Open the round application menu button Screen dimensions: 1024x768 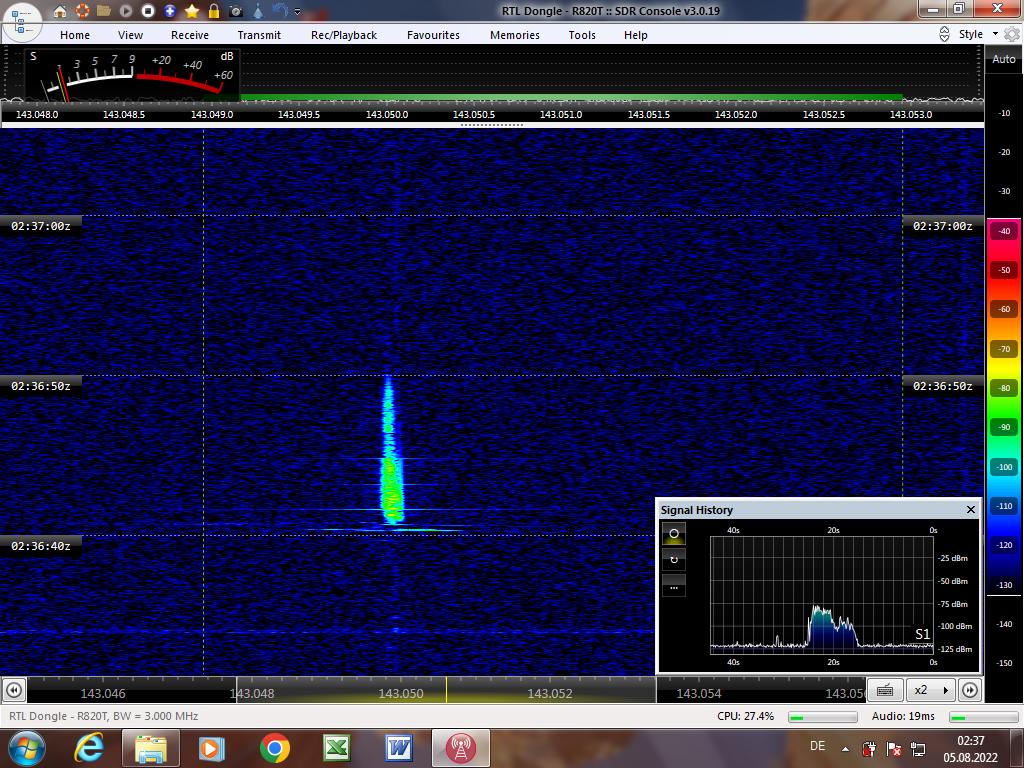coord(22,21)
